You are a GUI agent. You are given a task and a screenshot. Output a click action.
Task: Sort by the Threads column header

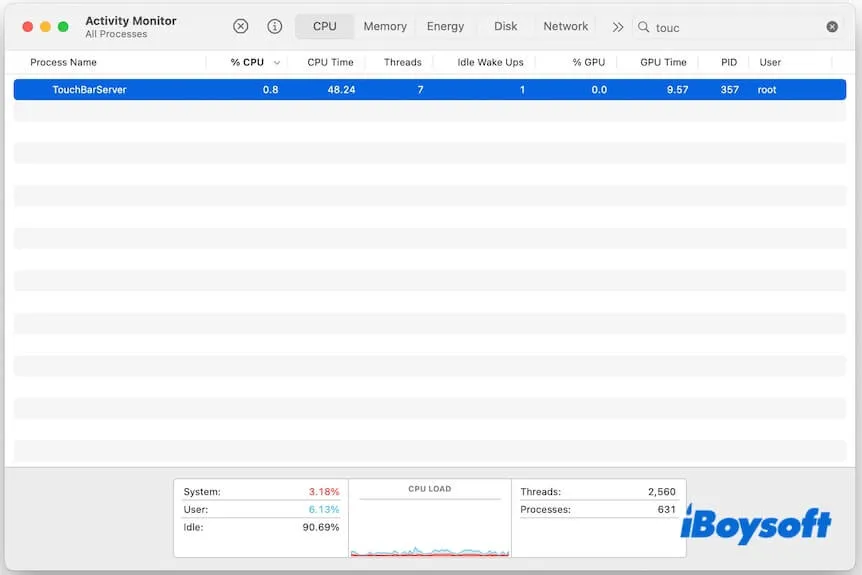click(402, 62)
